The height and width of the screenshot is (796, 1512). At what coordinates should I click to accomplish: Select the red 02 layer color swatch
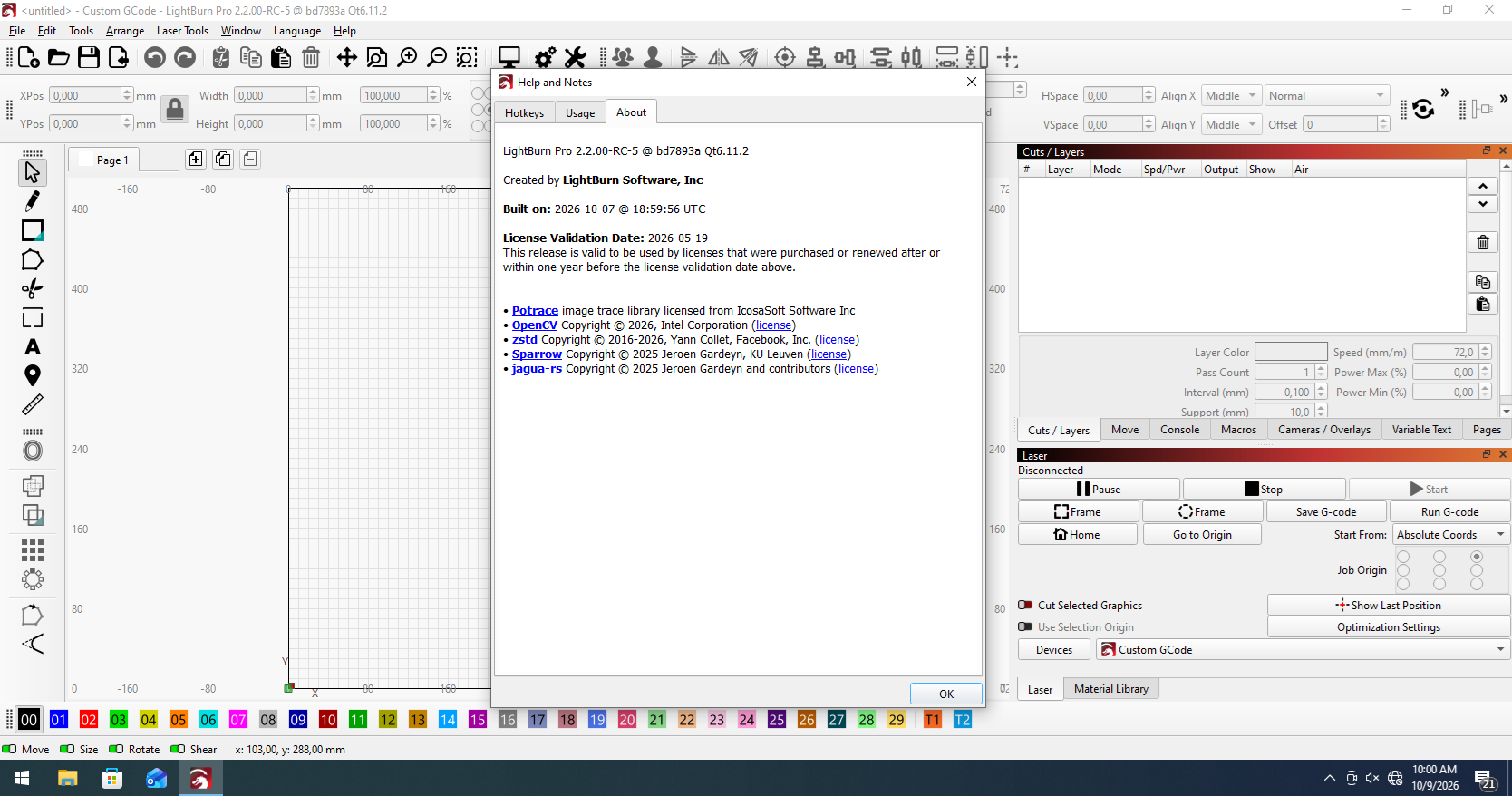[x=88, y=720]
